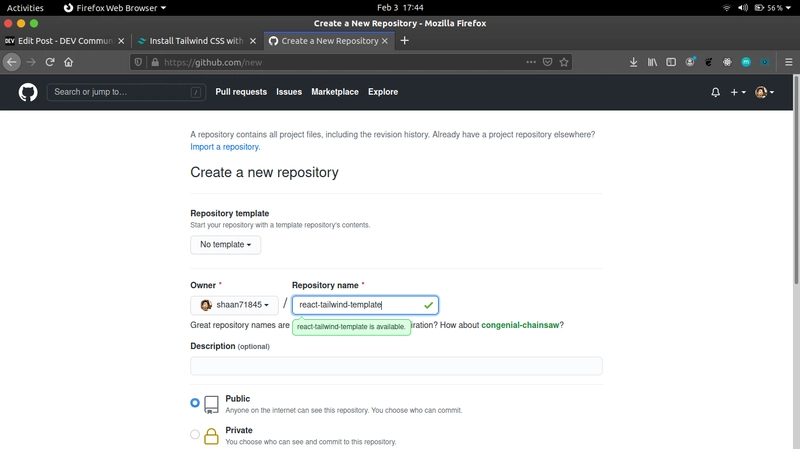Open Firefox Web Browser app menu
This screenshot has height=449, width=800.
click(115, 8)
